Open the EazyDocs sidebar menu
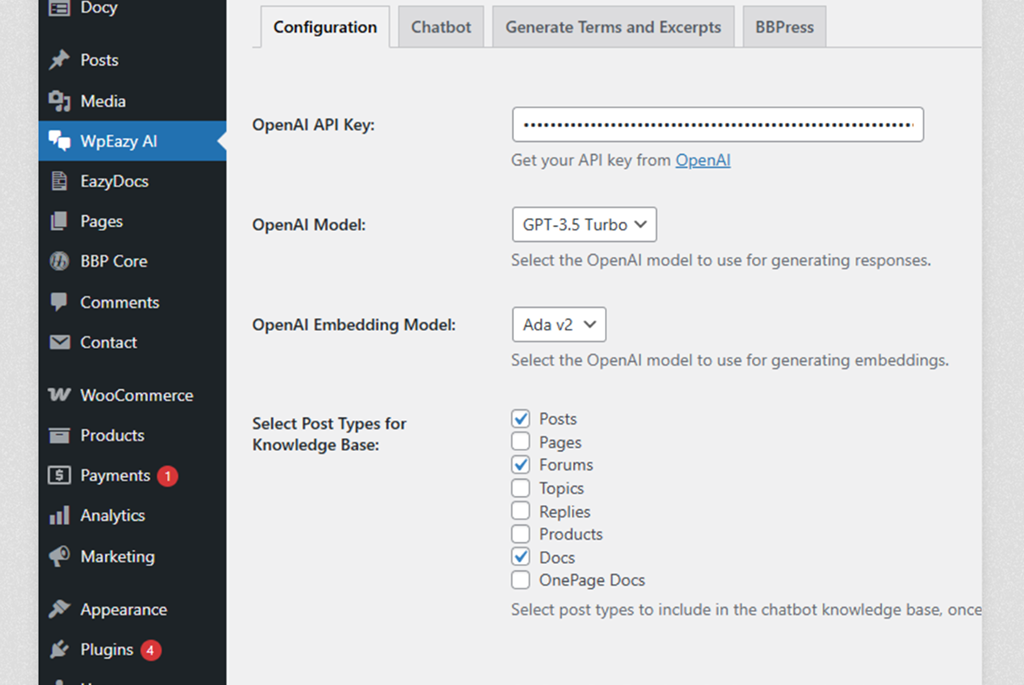The height and width of the screenshot is (685, 1024). pos(133,181)
